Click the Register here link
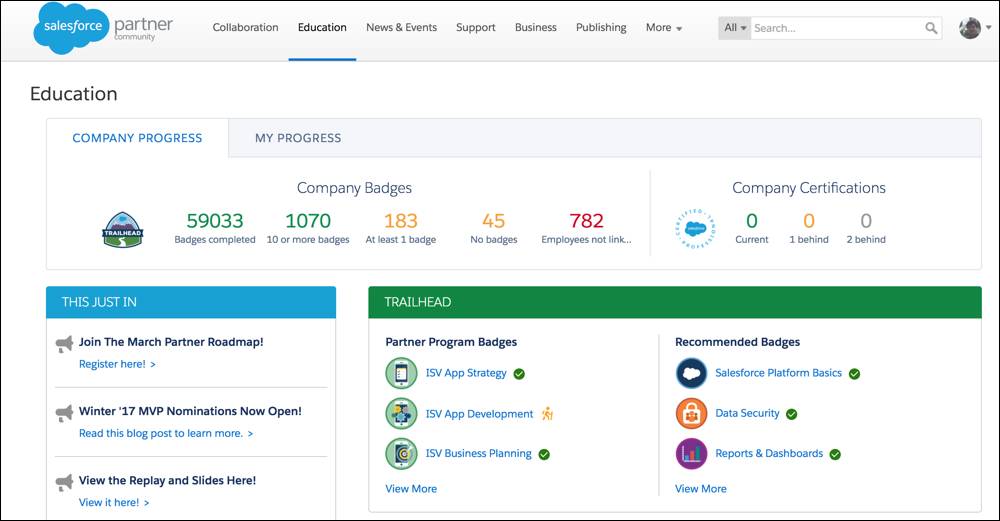Image resolution: width=1000 pixels, height=521 pixels. (x=117, y=364)
